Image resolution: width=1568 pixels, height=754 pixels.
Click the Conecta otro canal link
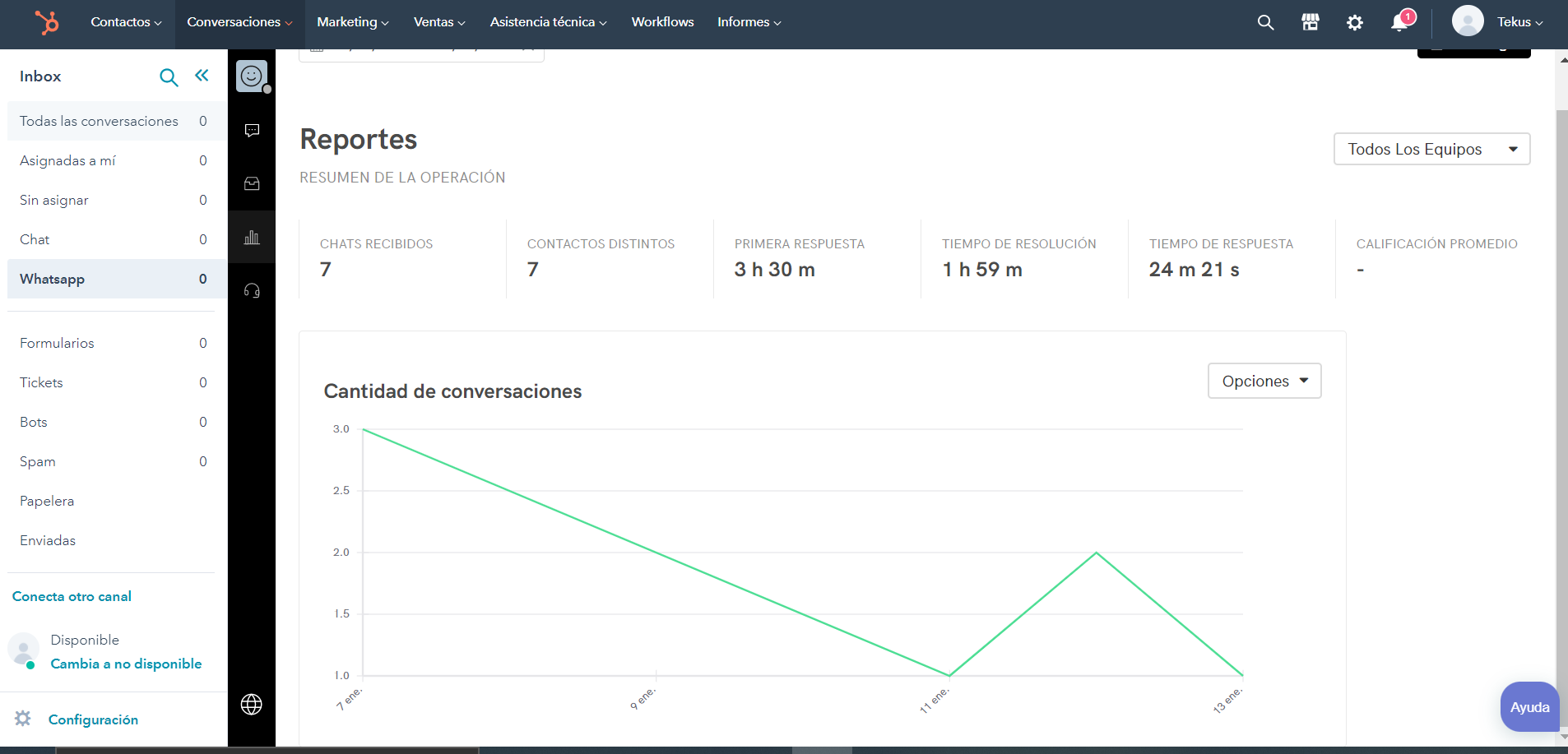click(x=72, y=596)
